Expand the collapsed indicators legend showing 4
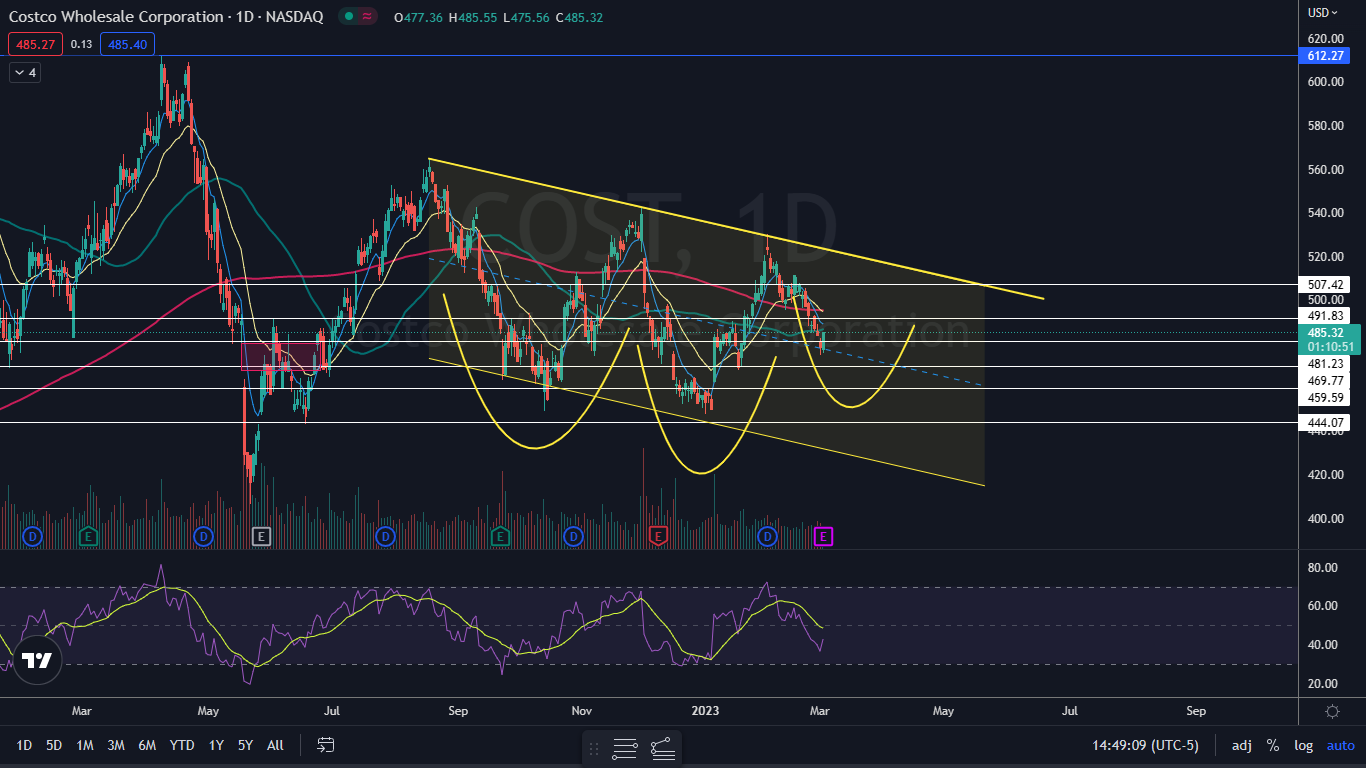1366x768 pixels. click(25, 72)
